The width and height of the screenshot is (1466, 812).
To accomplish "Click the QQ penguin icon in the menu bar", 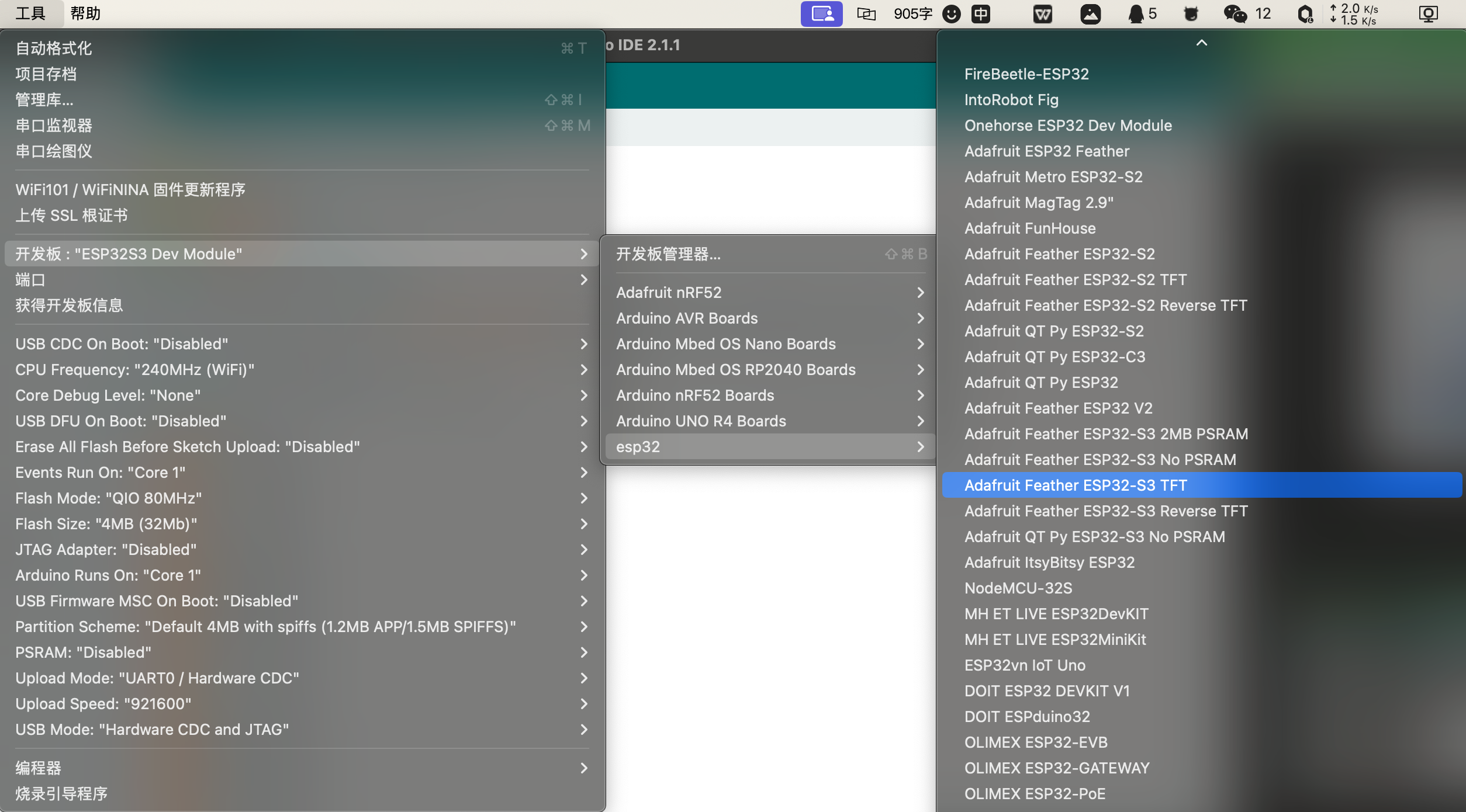I will point(1136,13).
